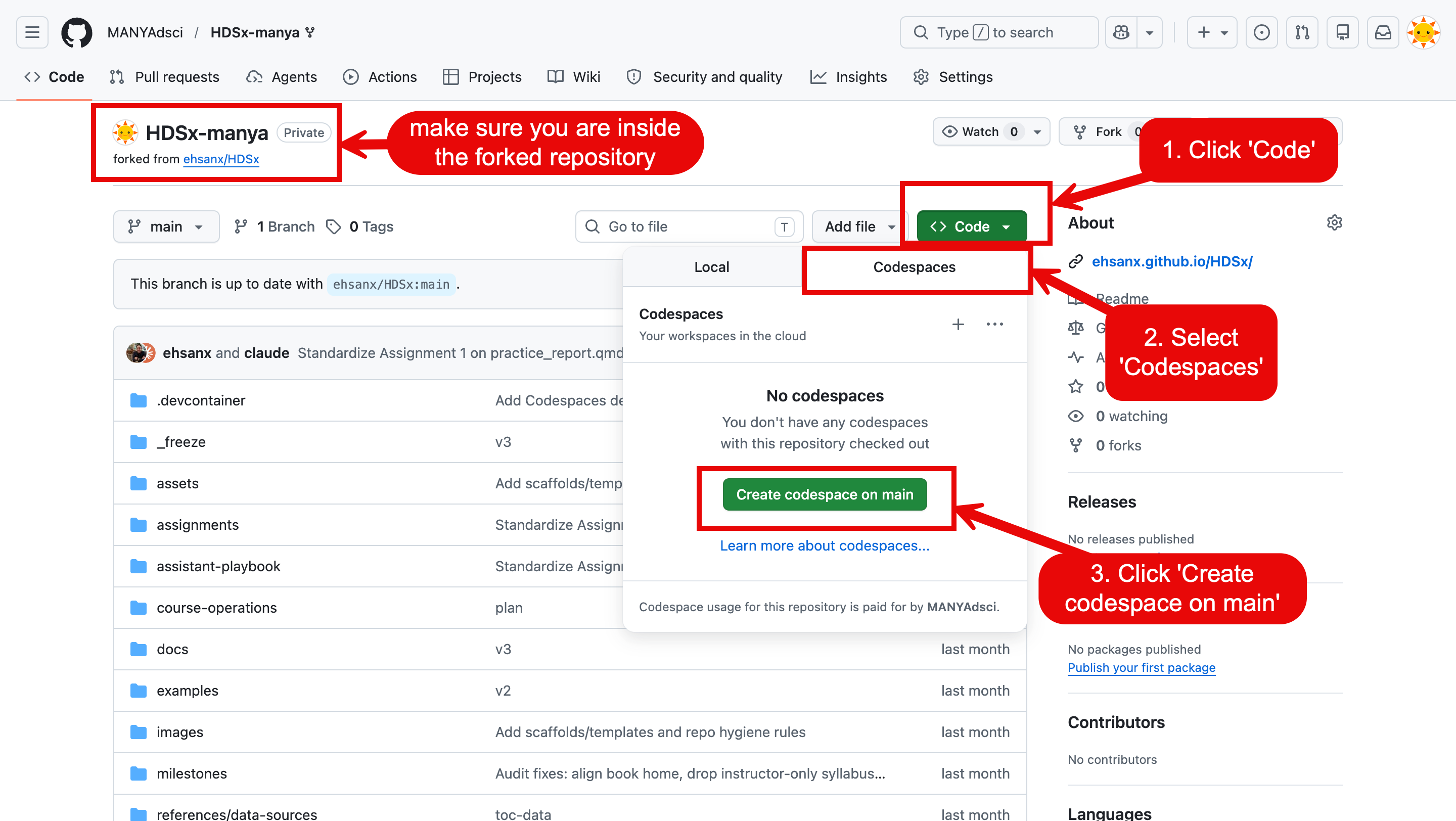The image size is (1456, 821).
Task: Toggle the green Code dropdown
Action: pyautogui.click(x=972, y=226)
